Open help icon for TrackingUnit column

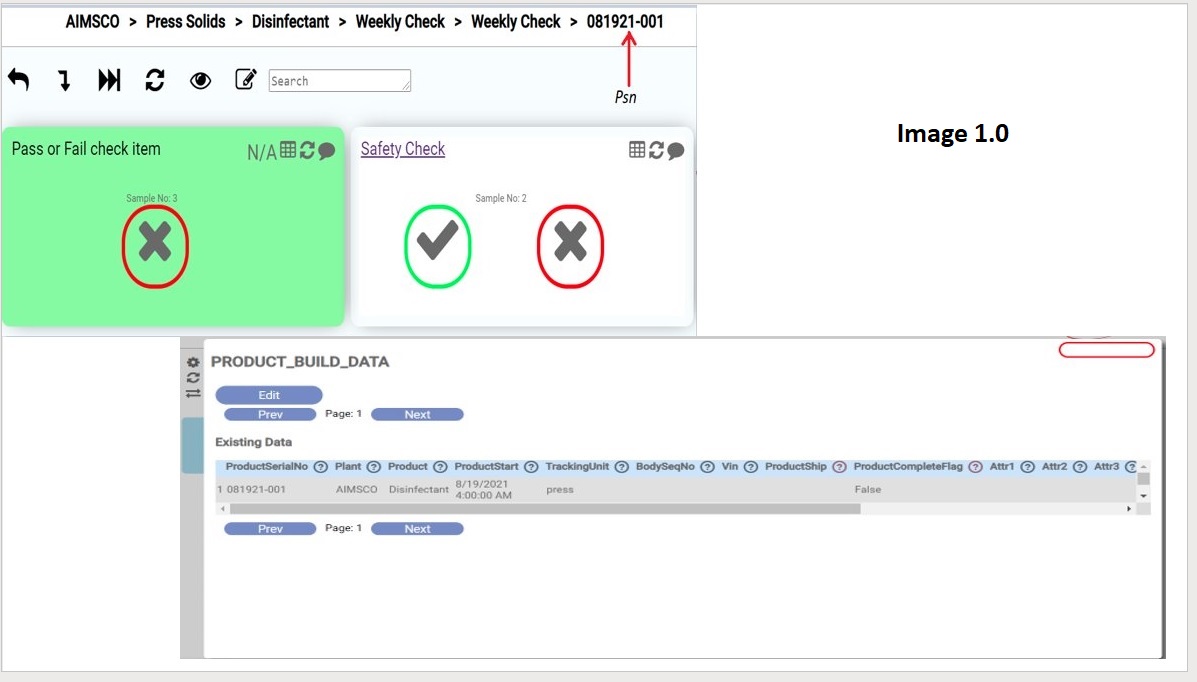621,467
